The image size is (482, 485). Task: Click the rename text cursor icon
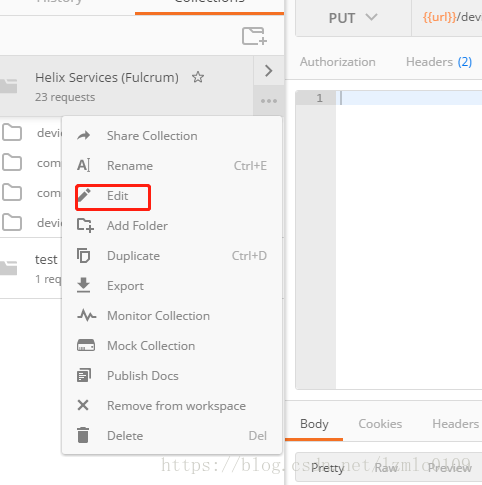pos(84,165)
